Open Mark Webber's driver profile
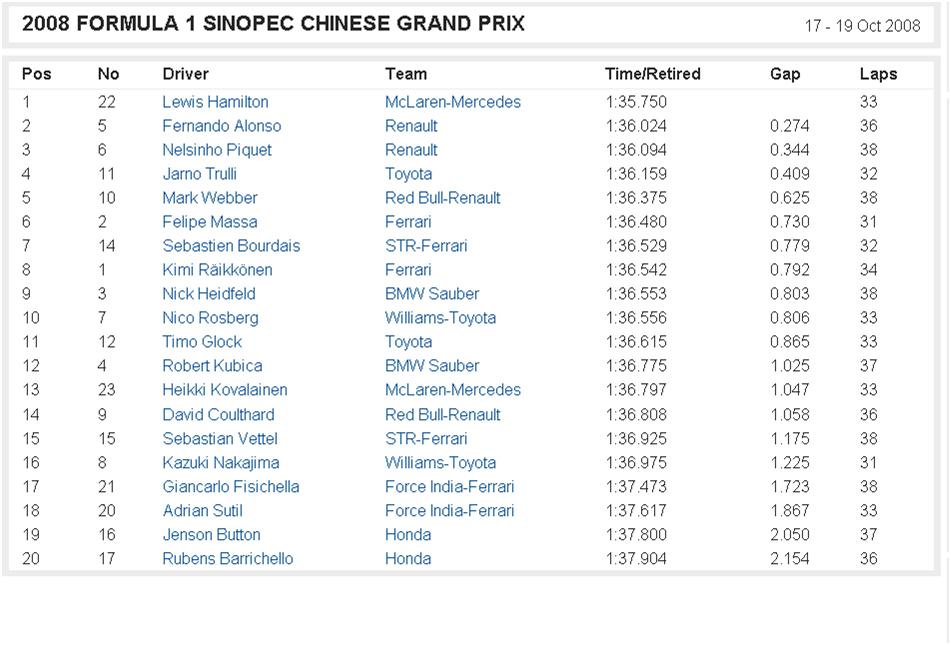This screenshot has height=645, width=951. click(x=209, y=198)
